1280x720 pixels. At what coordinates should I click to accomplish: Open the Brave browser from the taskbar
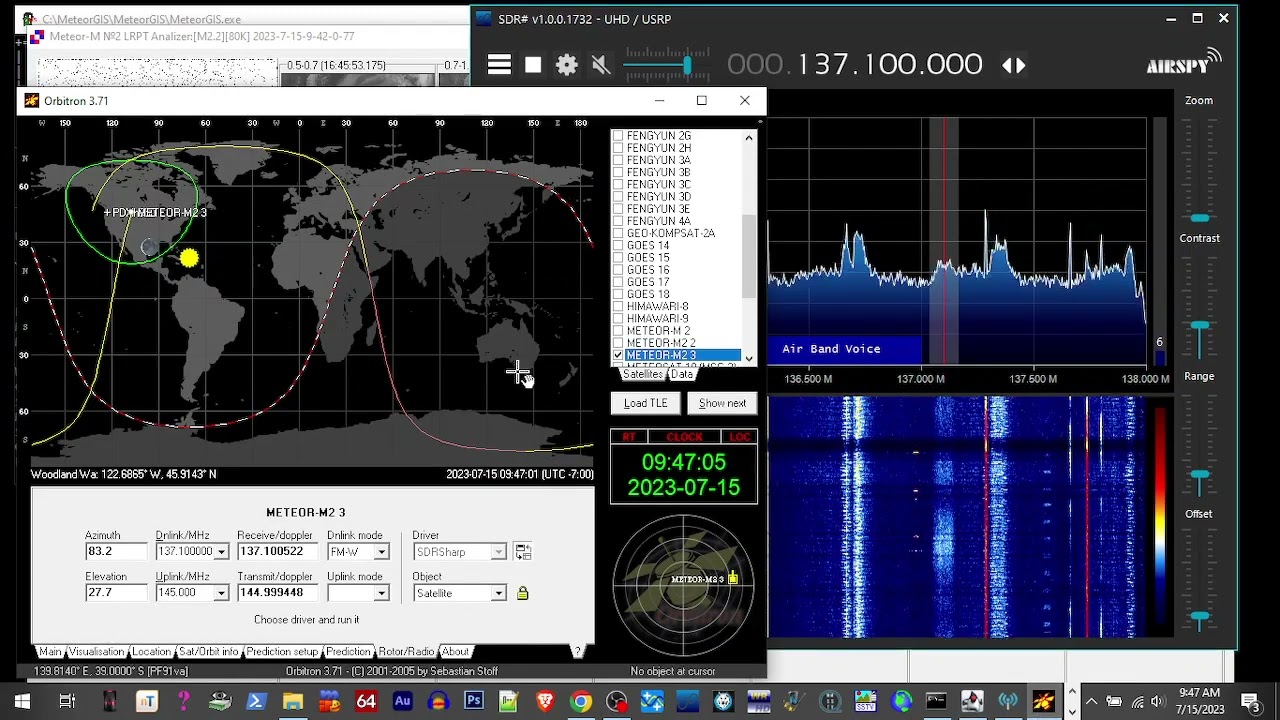click(544, 701)
